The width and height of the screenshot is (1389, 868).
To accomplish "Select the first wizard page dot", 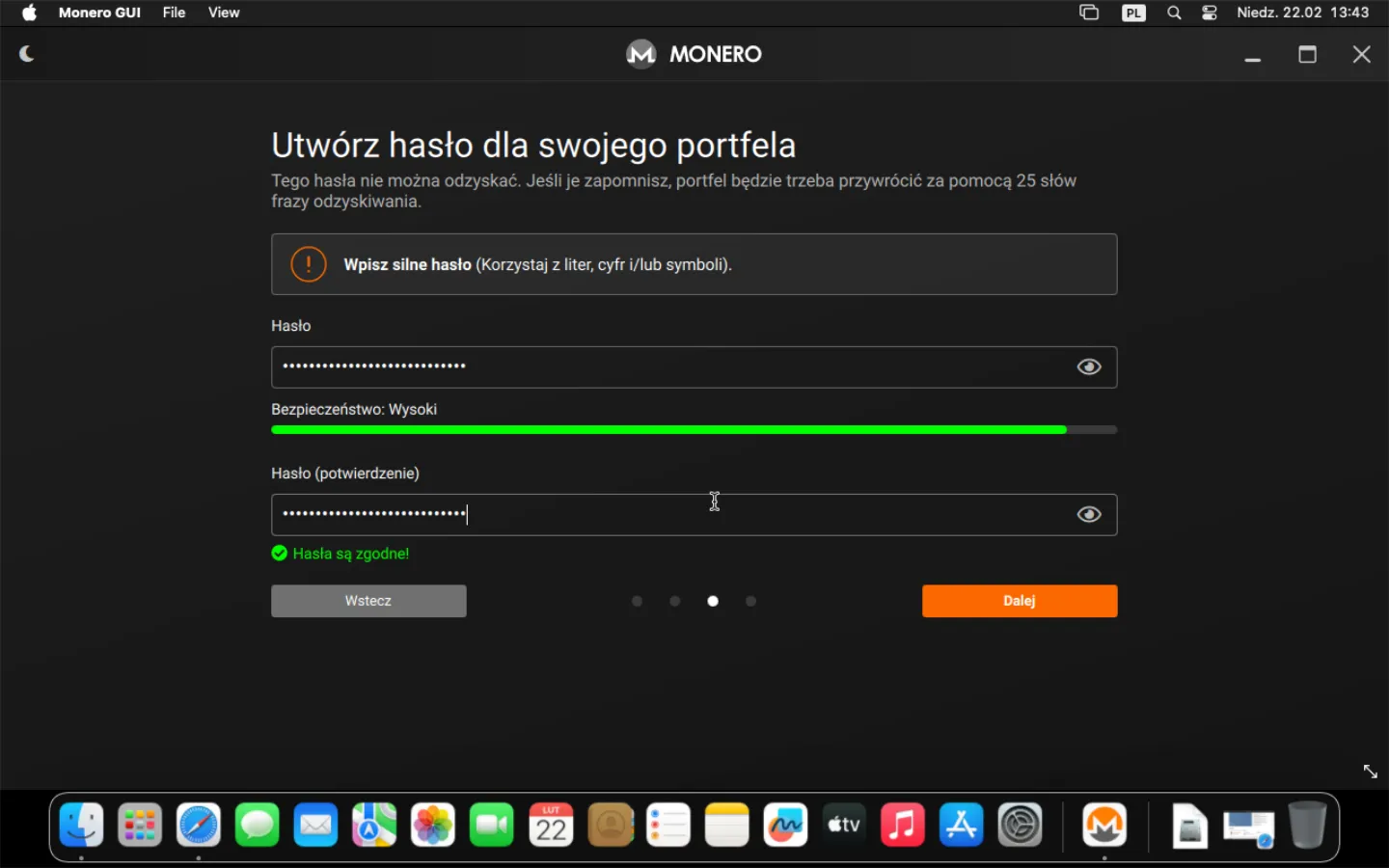I will pyautogui.click(x=637, y=601).
